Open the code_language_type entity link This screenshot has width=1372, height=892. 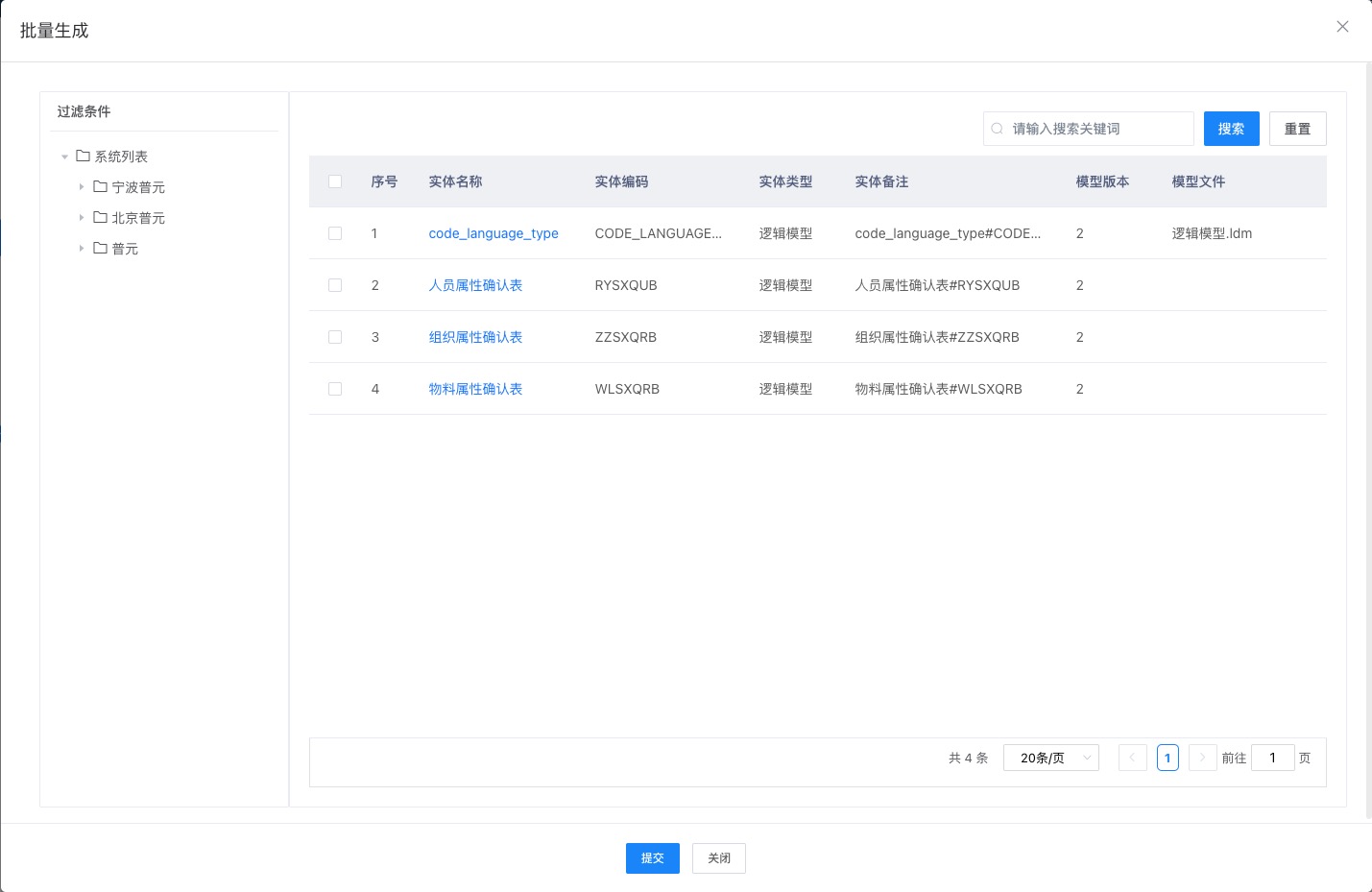pos(493,233)
